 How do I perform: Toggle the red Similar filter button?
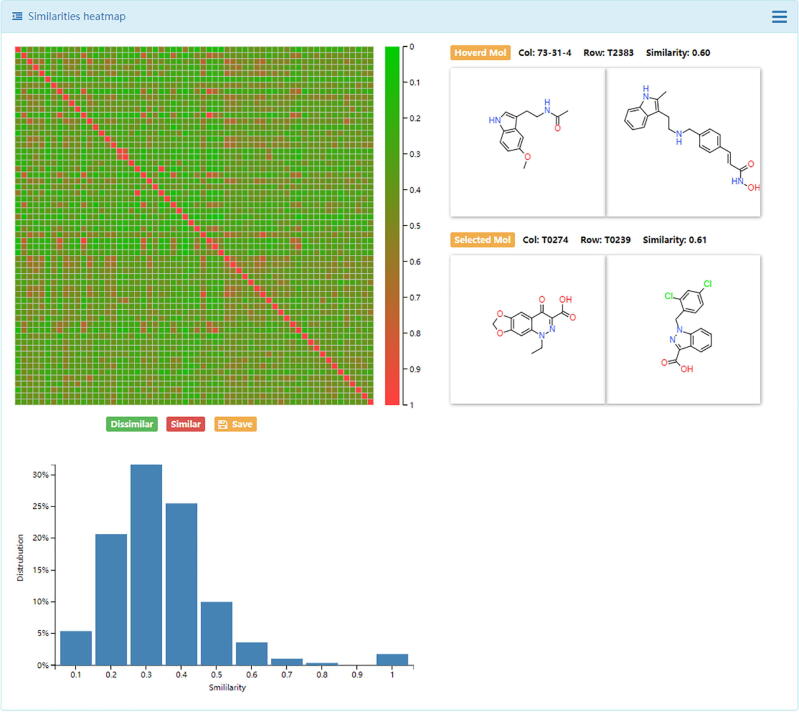tap(186, 424)
